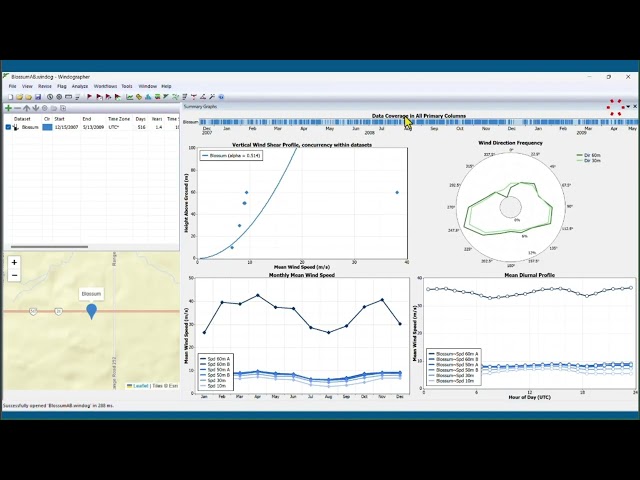Click the first red flag toolbar icon

(x=89, y=97)
